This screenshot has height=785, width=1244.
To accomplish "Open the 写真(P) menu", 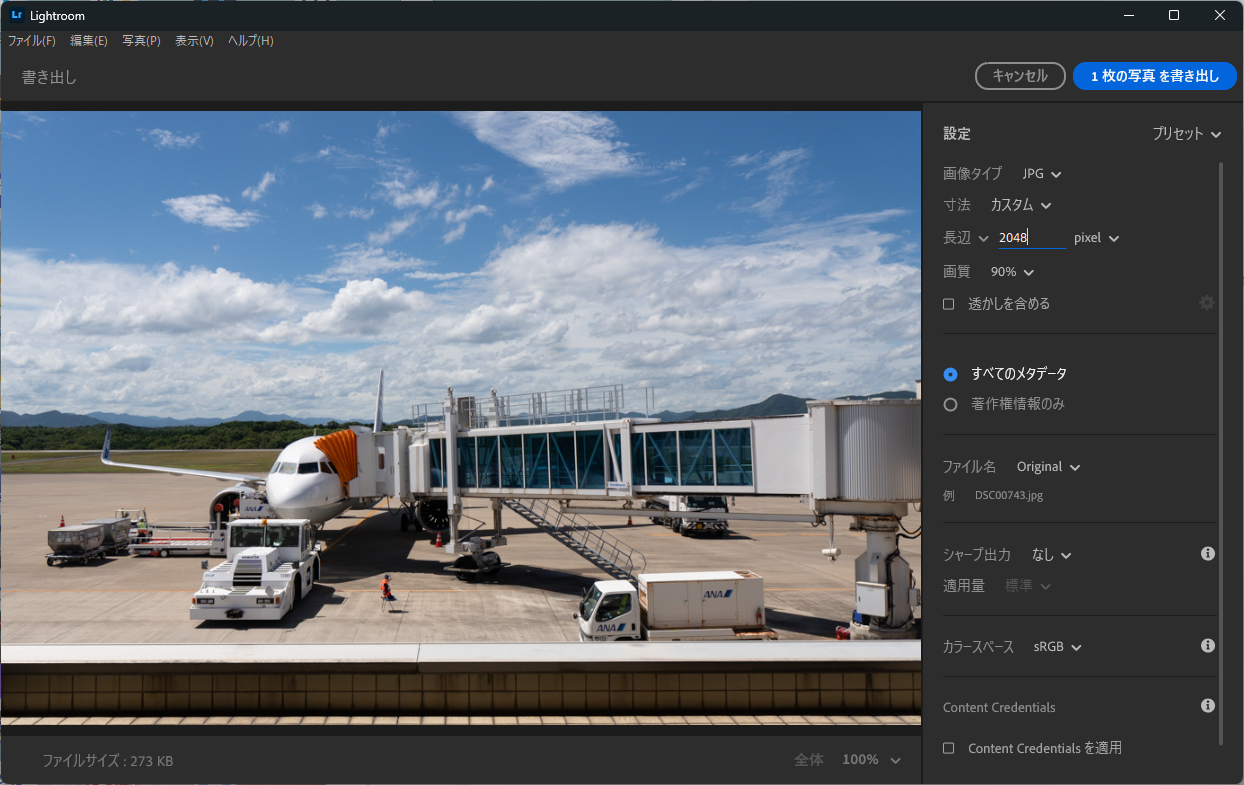I will [141, 41].
